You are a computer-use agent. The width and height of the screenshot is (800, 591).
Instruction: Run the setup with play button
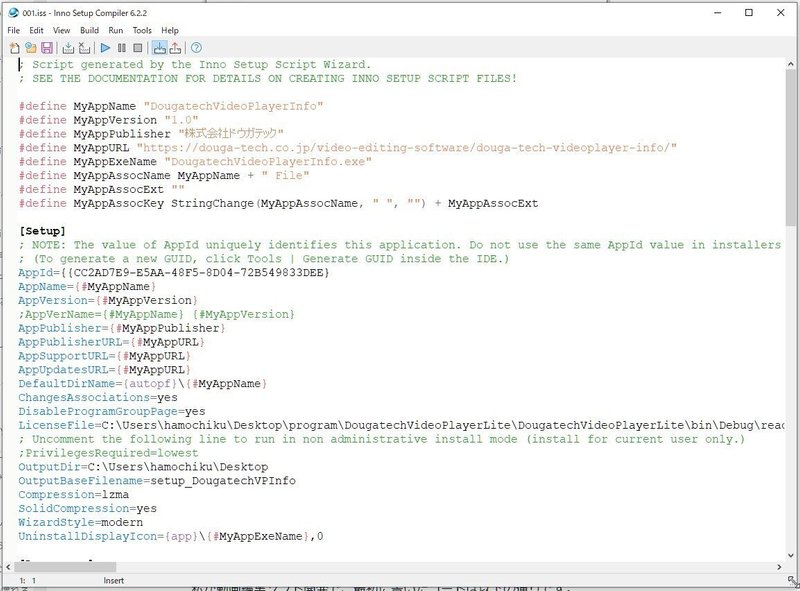(x=105, y=48)
